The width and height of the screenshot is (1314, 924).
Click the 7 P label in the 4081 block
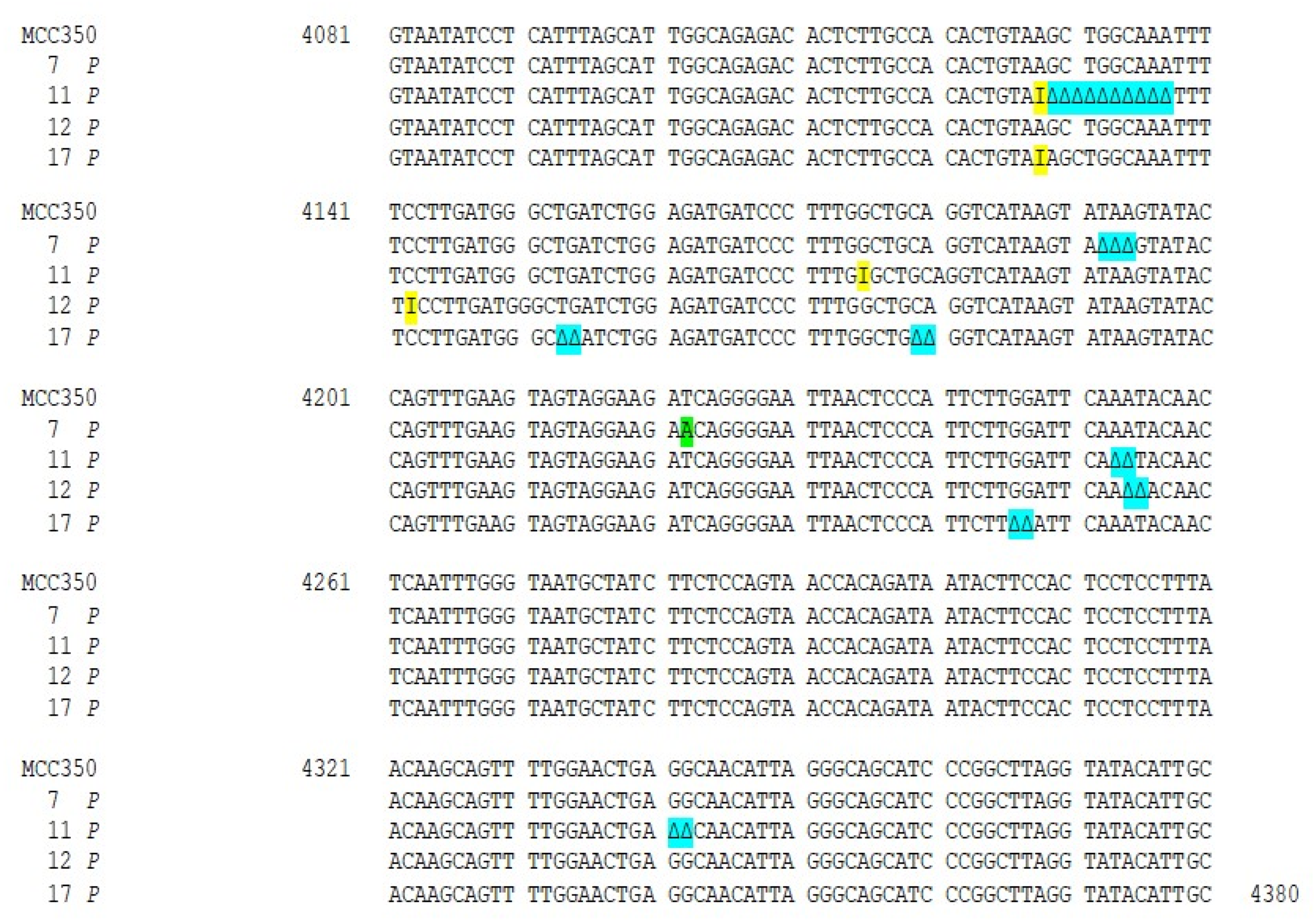pyautogui.click(x=73, y=66)
